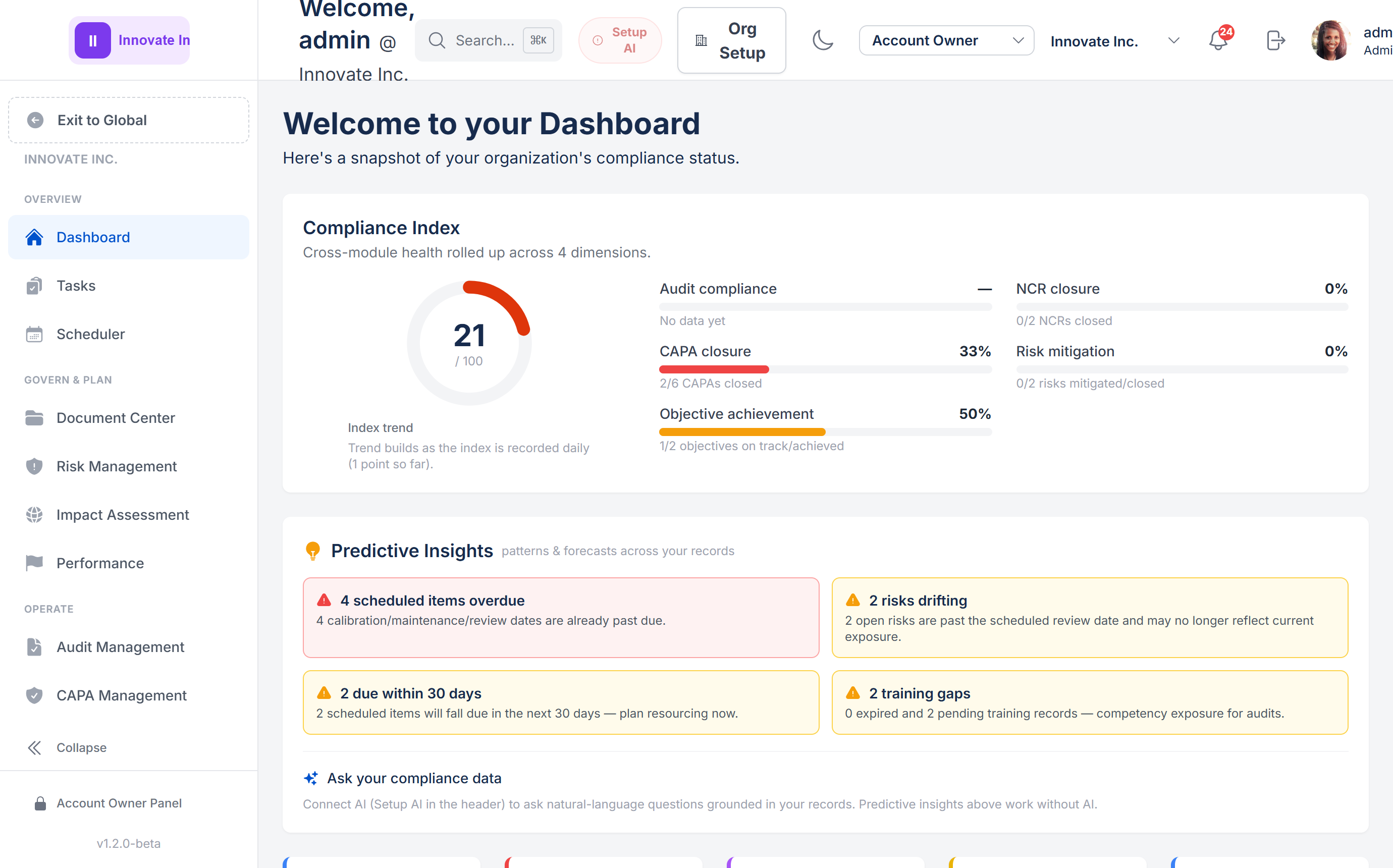This screenshot has height=868, width=1393.
Task: Click the Search input field
Action: point(488,40)
